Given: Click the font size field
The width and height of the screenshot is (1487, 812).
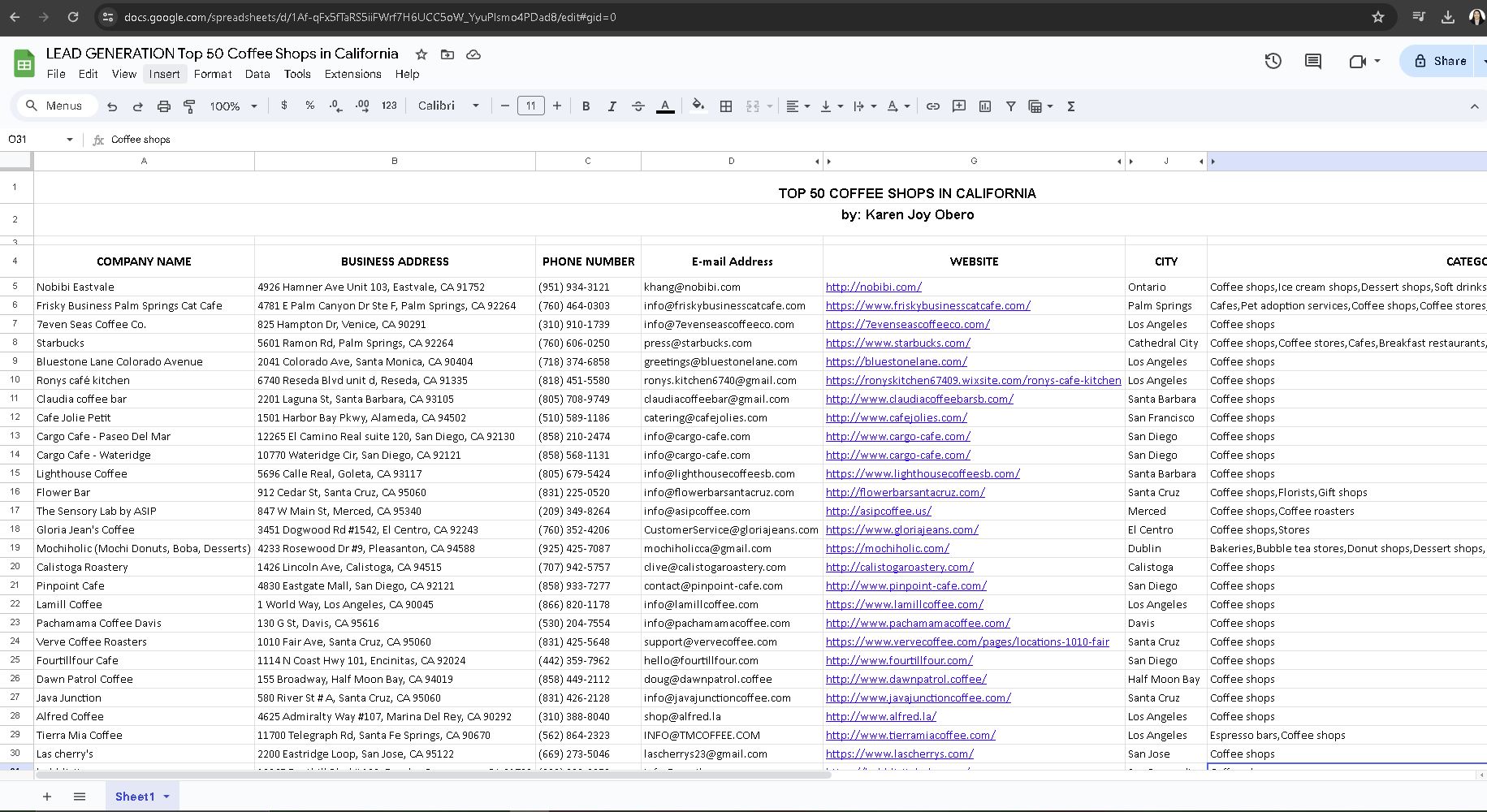Looking at the screenshot, I should pyautogui.click(x=530, y=106).
